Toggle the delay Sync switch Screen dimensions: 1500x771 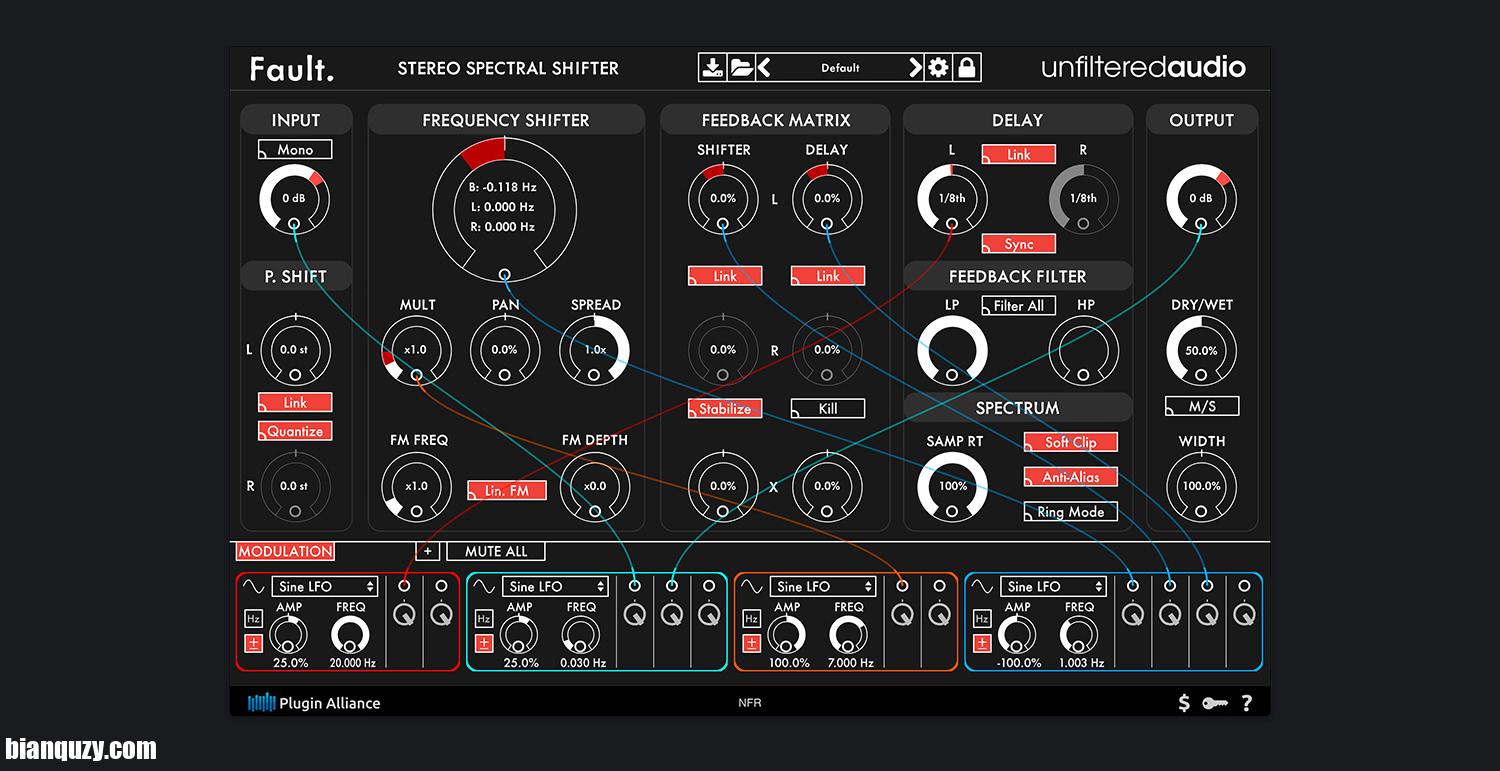pyautogui.click(x=1018, y=244)
